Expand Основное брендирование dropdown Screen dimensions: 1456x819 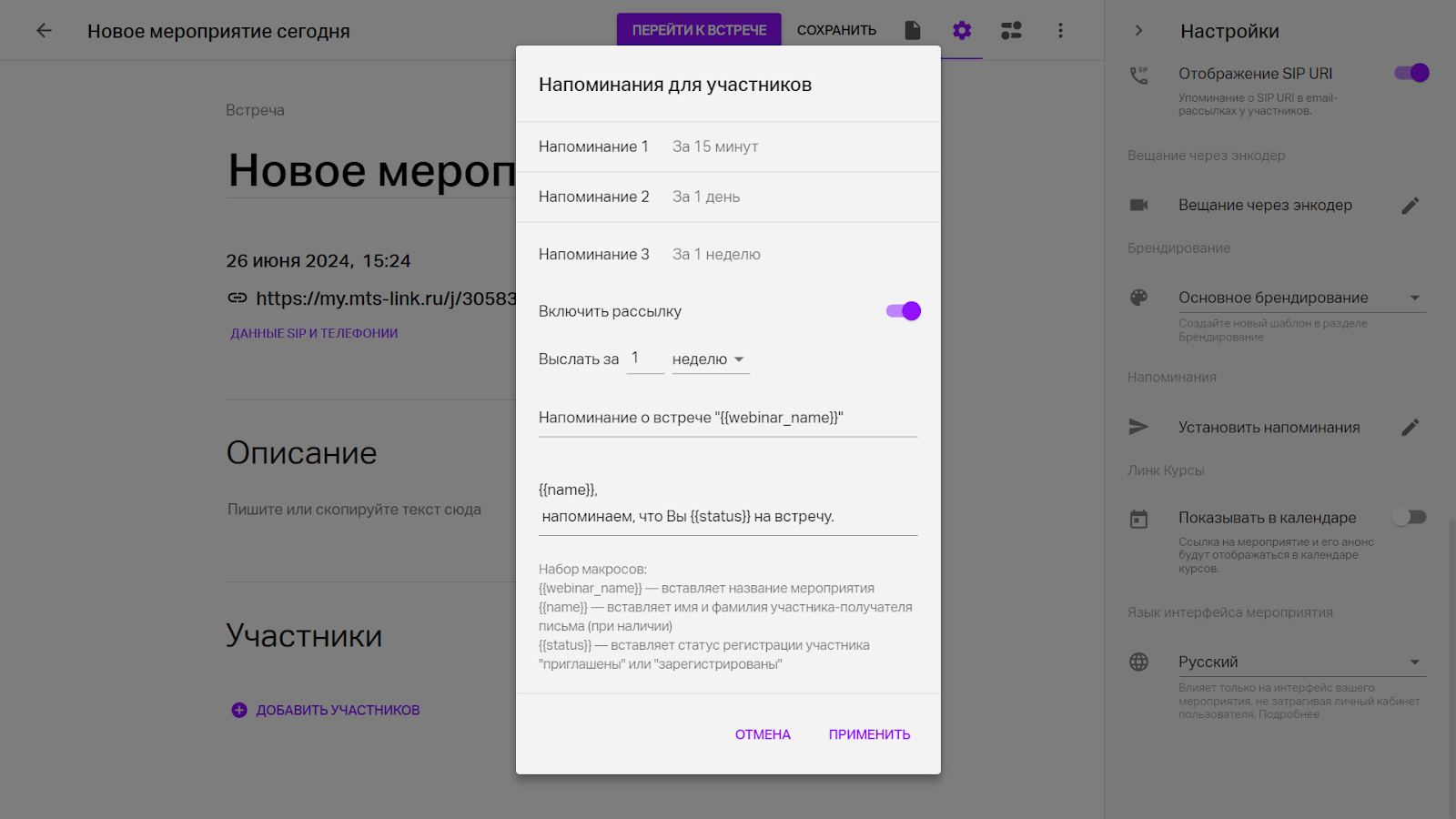(1301, 298)
